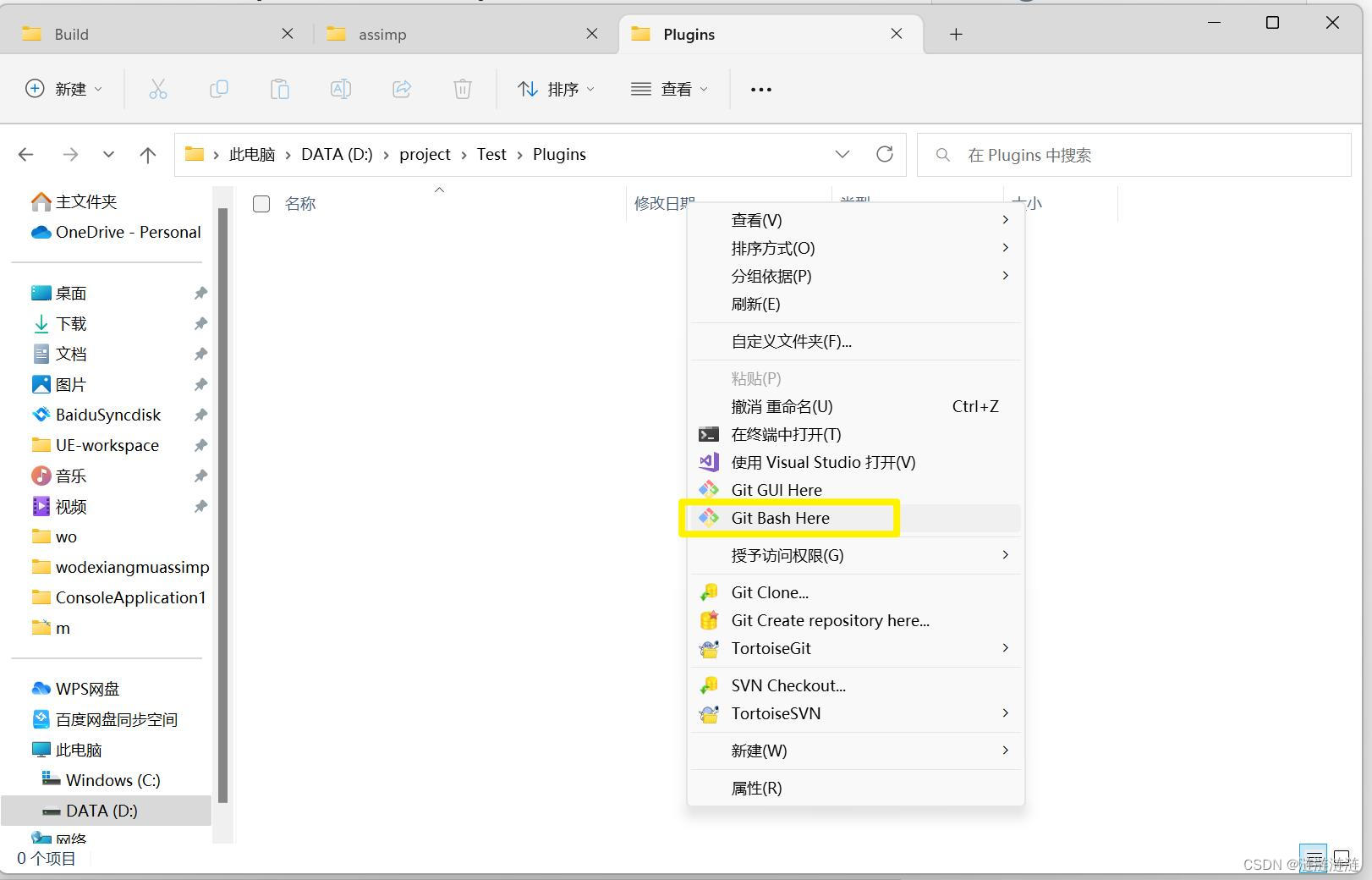
Task: Click 此电脑 in the address breadcrumb
Action: click(x=252, y=155)
